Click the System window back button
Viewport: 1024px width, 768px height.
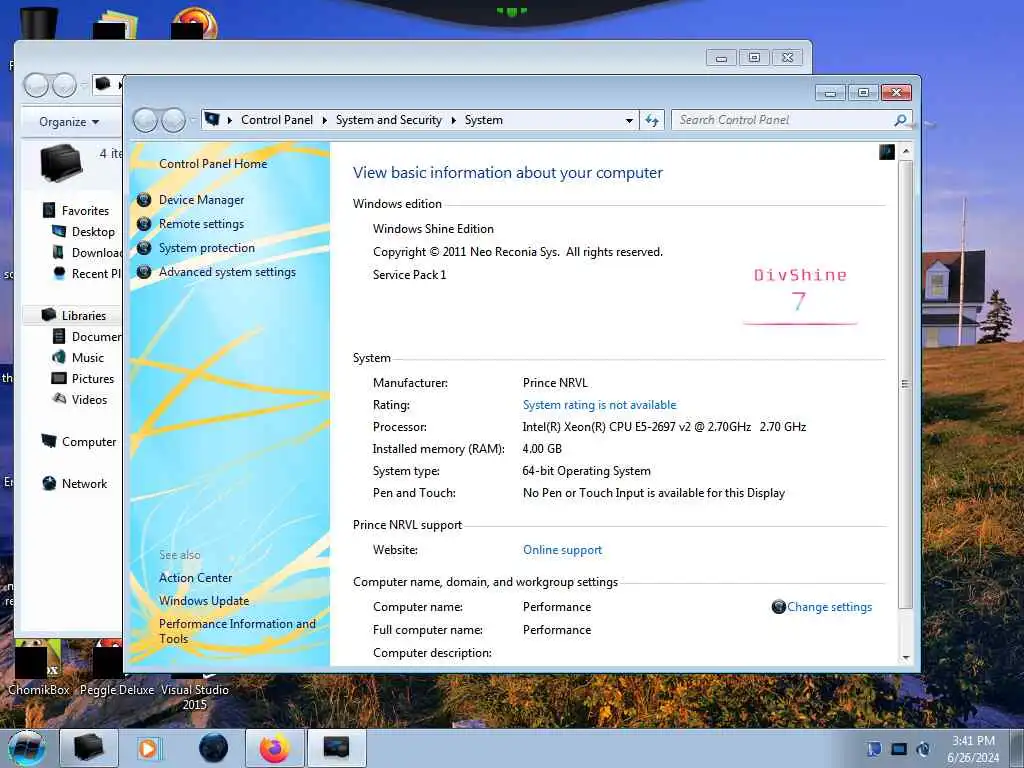point(145,121)
